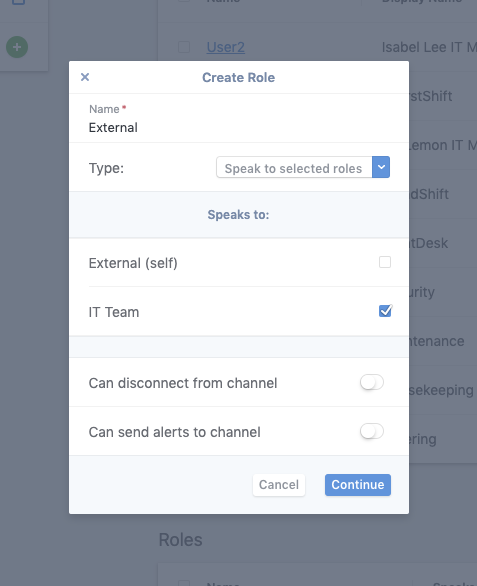The width and height of the screenshot is (477, 586).
Task: Click the 'Create Role' dialog title
Action: 238,77
